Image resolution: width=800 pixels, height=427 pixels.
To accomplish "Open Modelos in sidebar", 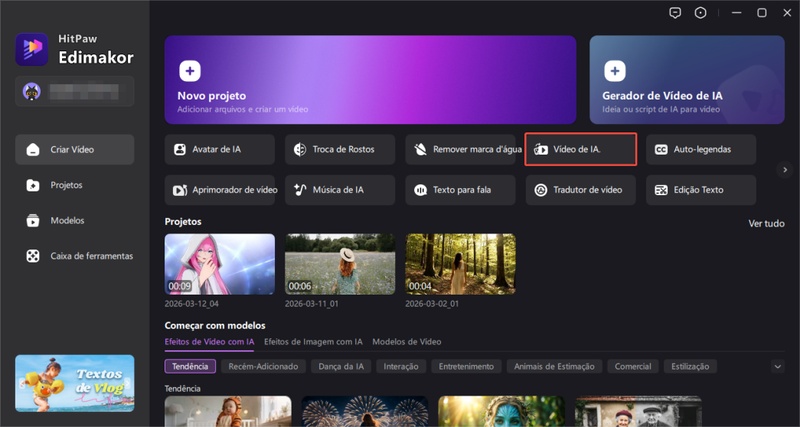I will pyautogui.click(x=74, y=220).
